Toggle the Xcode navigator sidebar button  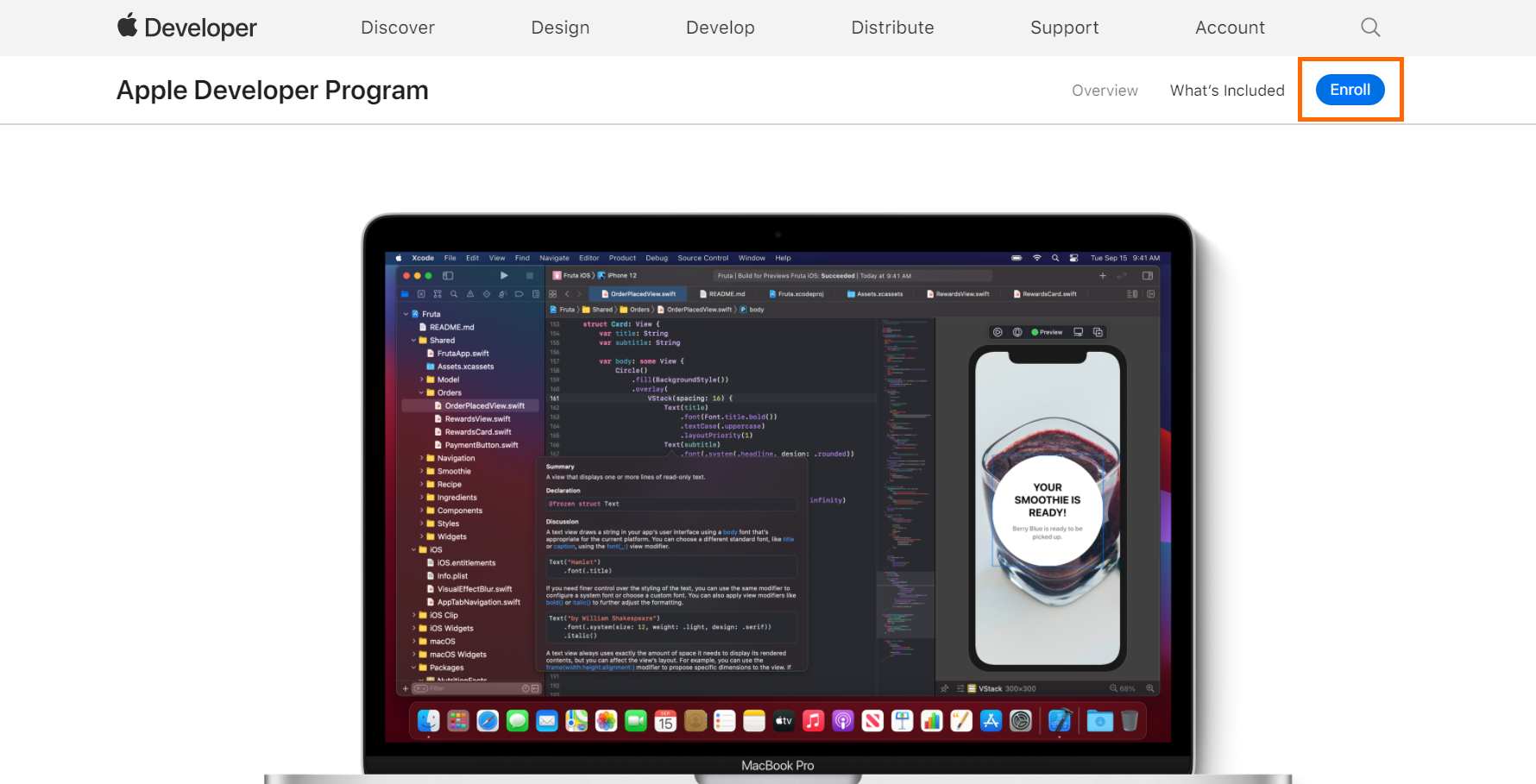(448, 276)
